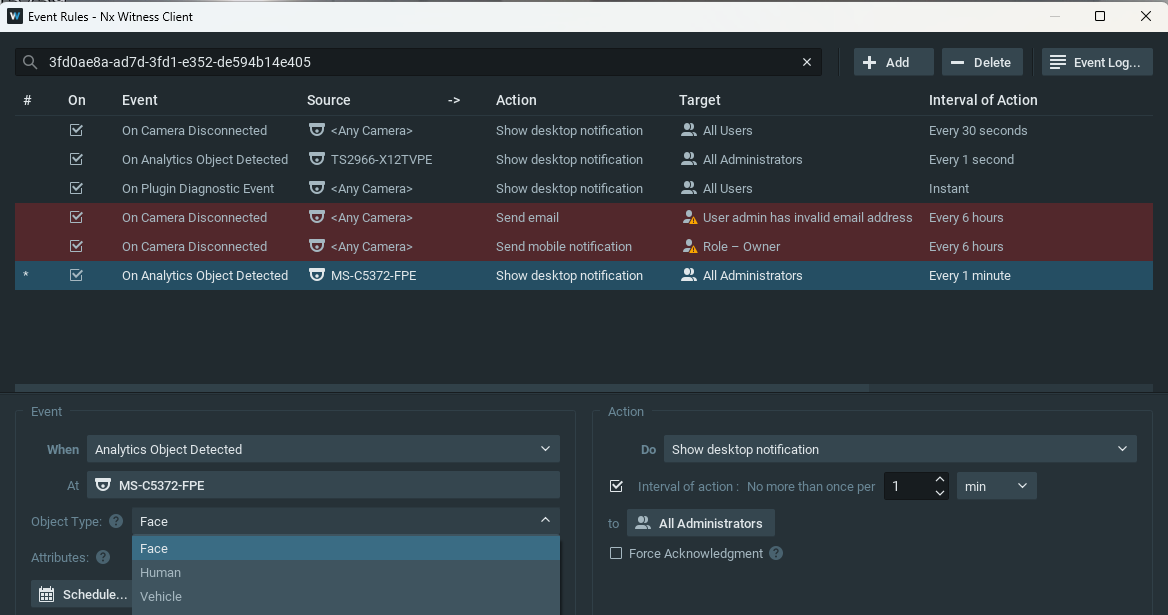The height and width of the screenshot is (615, 1168).
Task: Select Human in Object Type list
Action: click(346, 572)
